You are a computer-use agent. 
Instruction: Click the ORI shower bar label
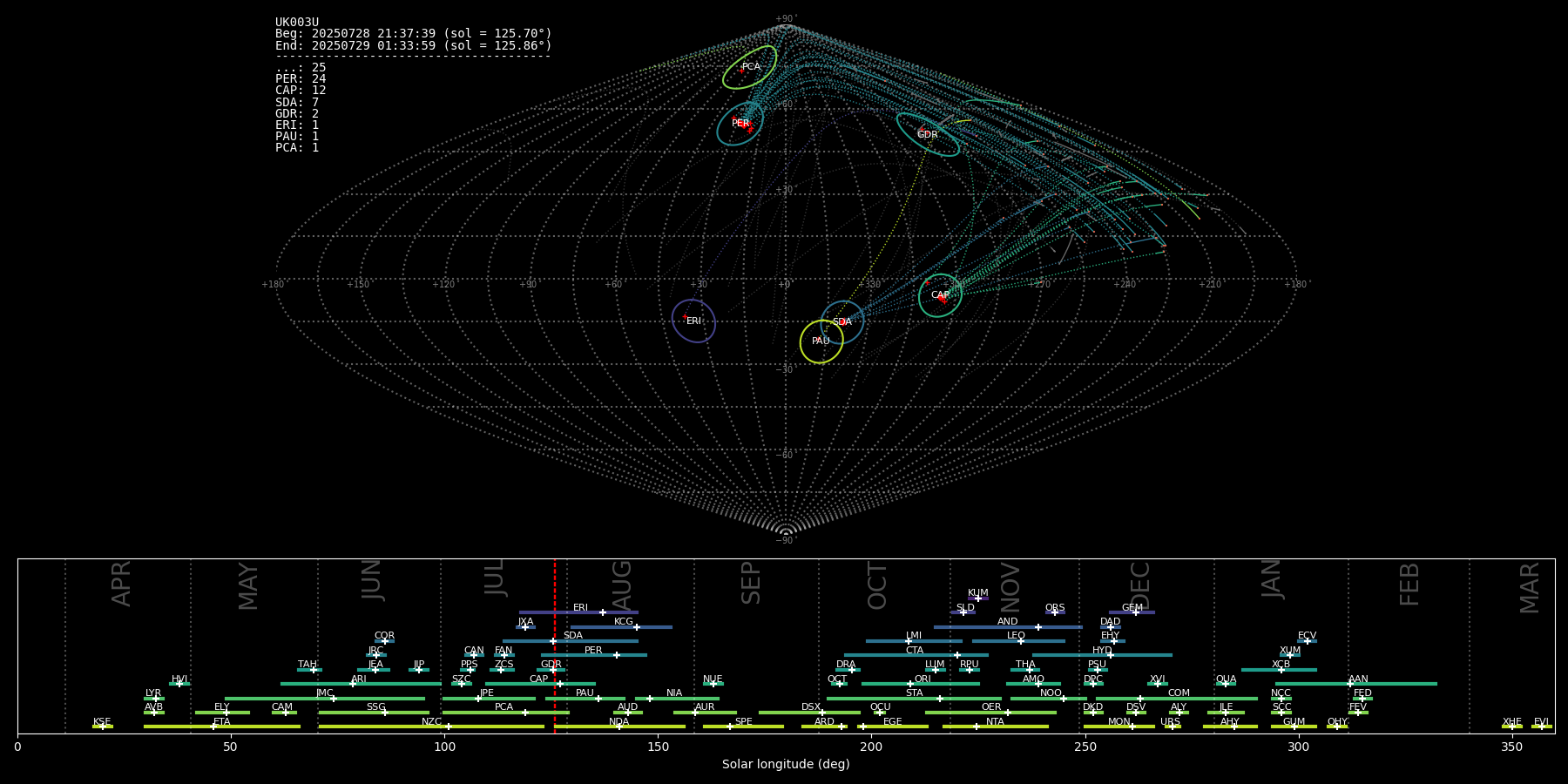923,679
